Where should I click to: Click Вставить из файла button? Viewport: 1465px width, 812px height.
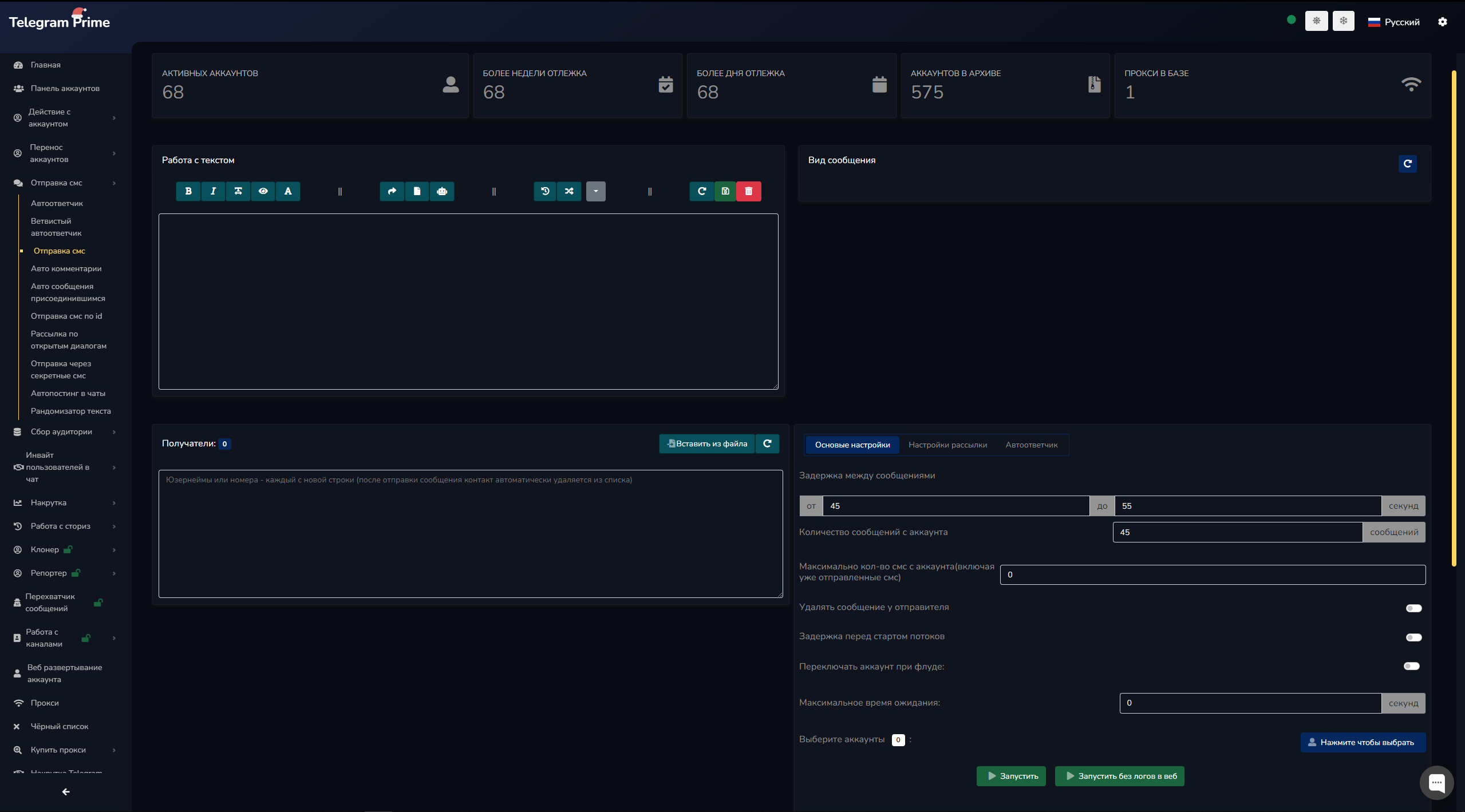[x=707, y=443]
